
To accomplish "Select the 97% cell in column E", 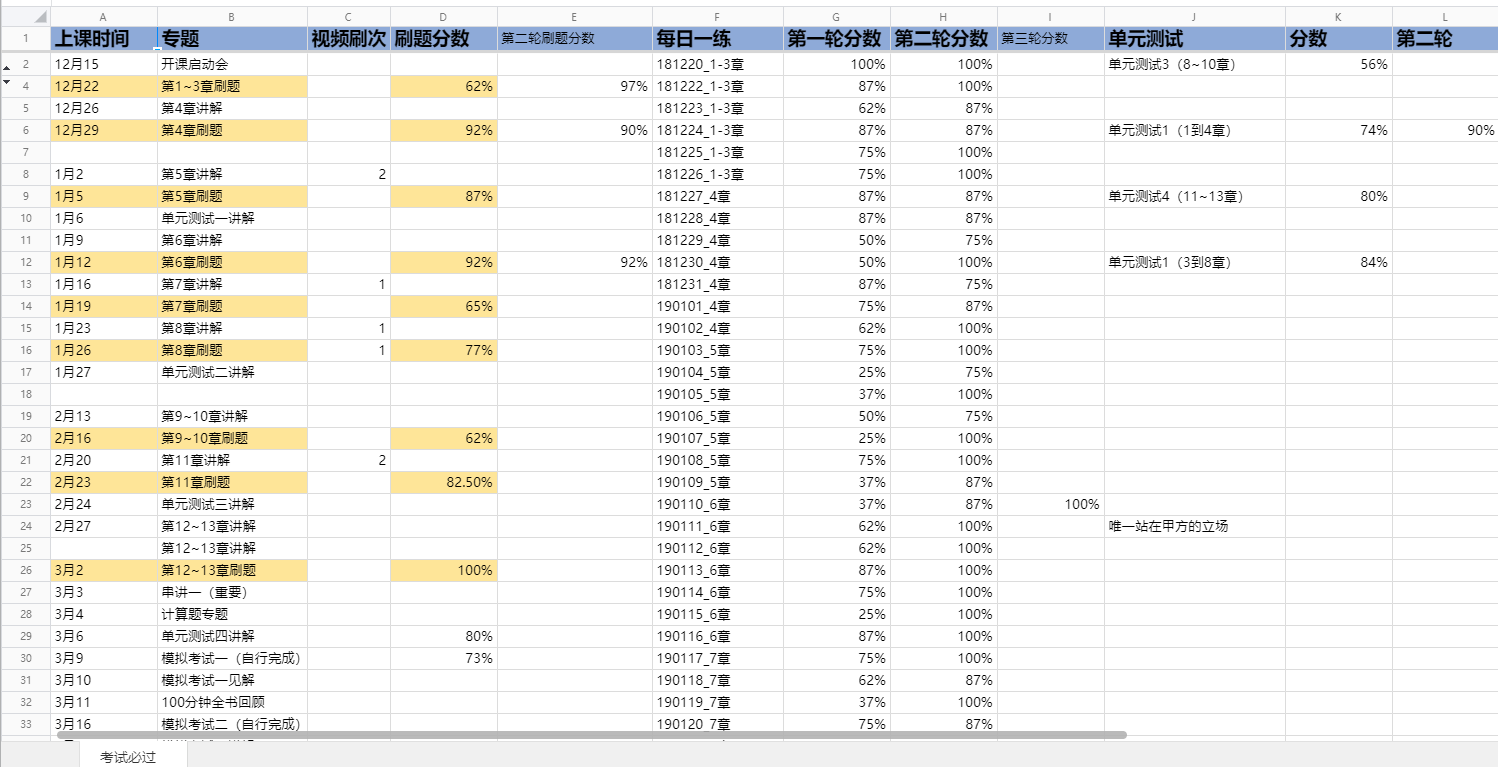I will (x=574, y=86).
